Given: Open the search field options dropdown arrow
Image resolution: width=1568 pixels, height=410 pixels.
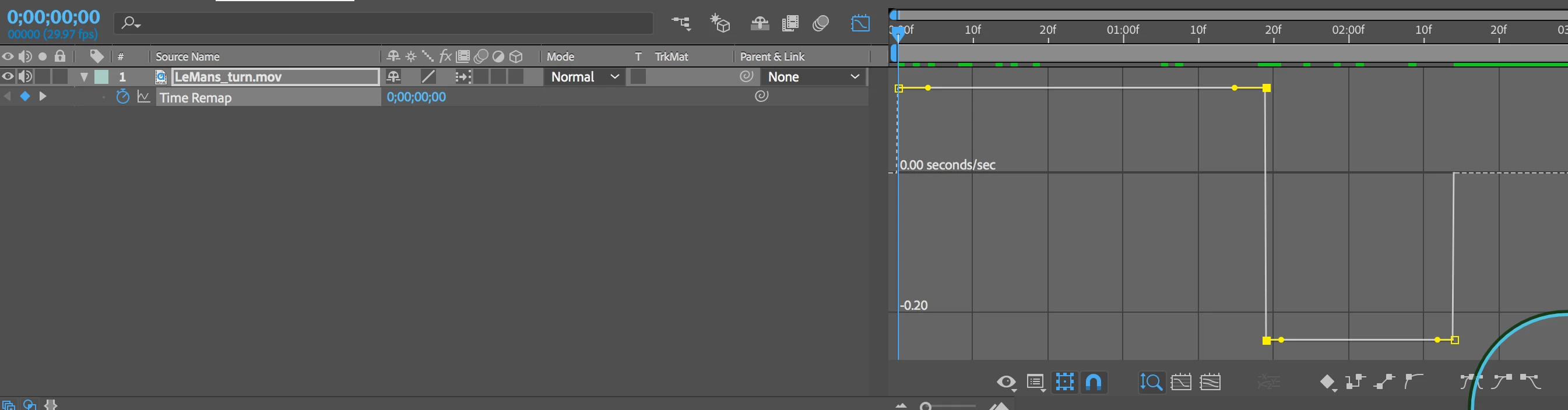Looking at the screenshot, I should 139,26.
